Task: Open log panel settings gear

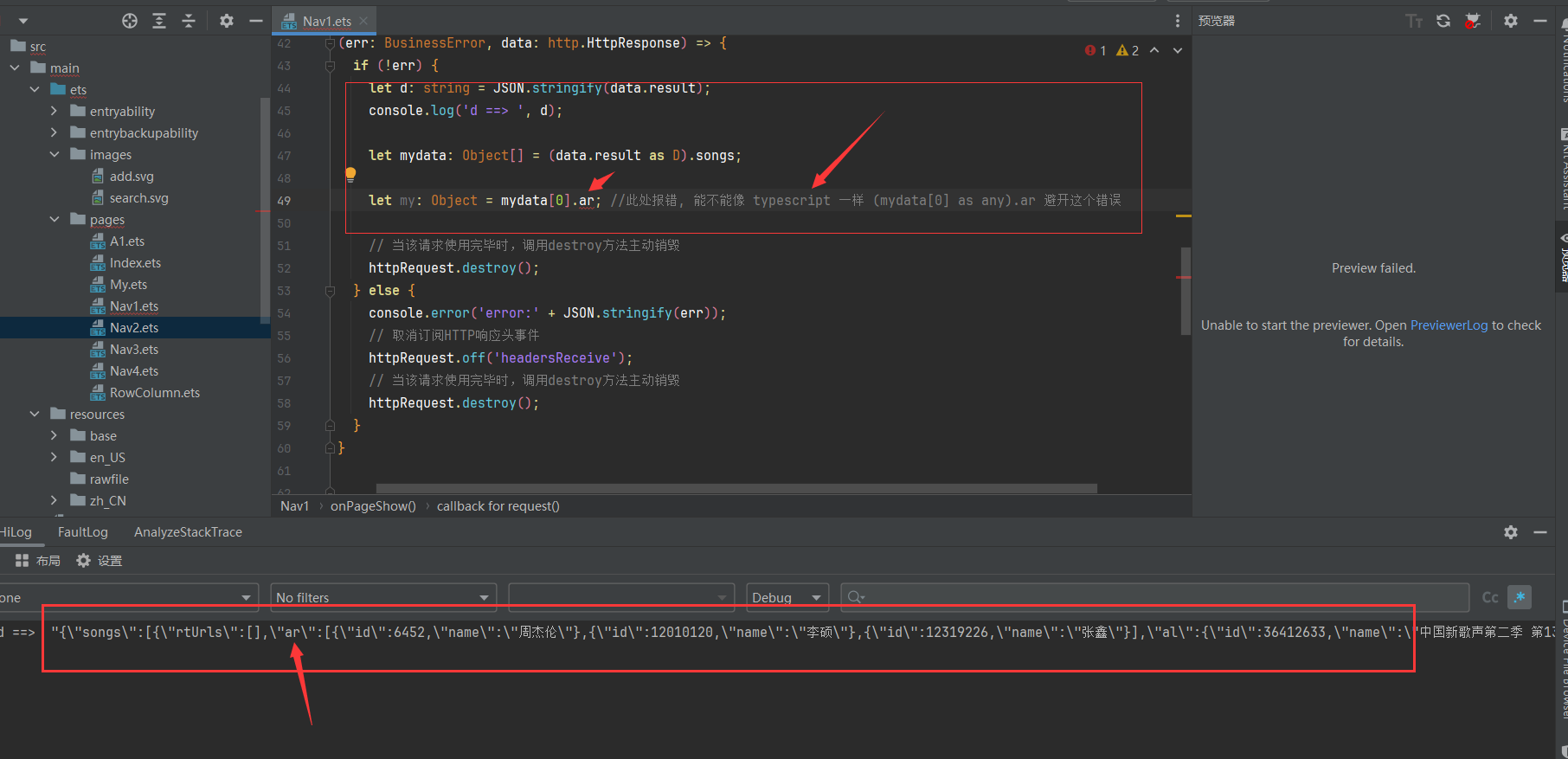Action: [x=1511, y=532]
